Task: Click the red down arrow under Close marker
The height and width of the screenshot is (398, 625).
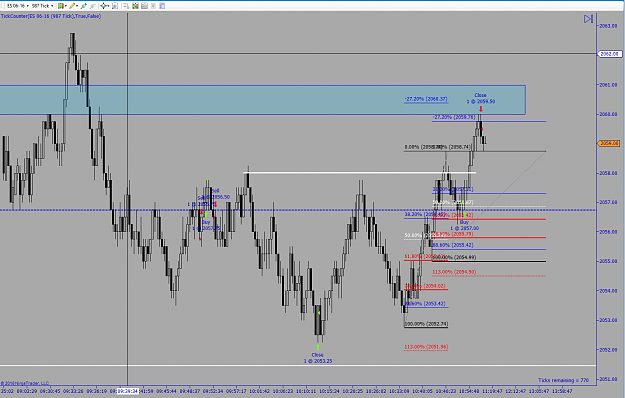Action: 481,109
